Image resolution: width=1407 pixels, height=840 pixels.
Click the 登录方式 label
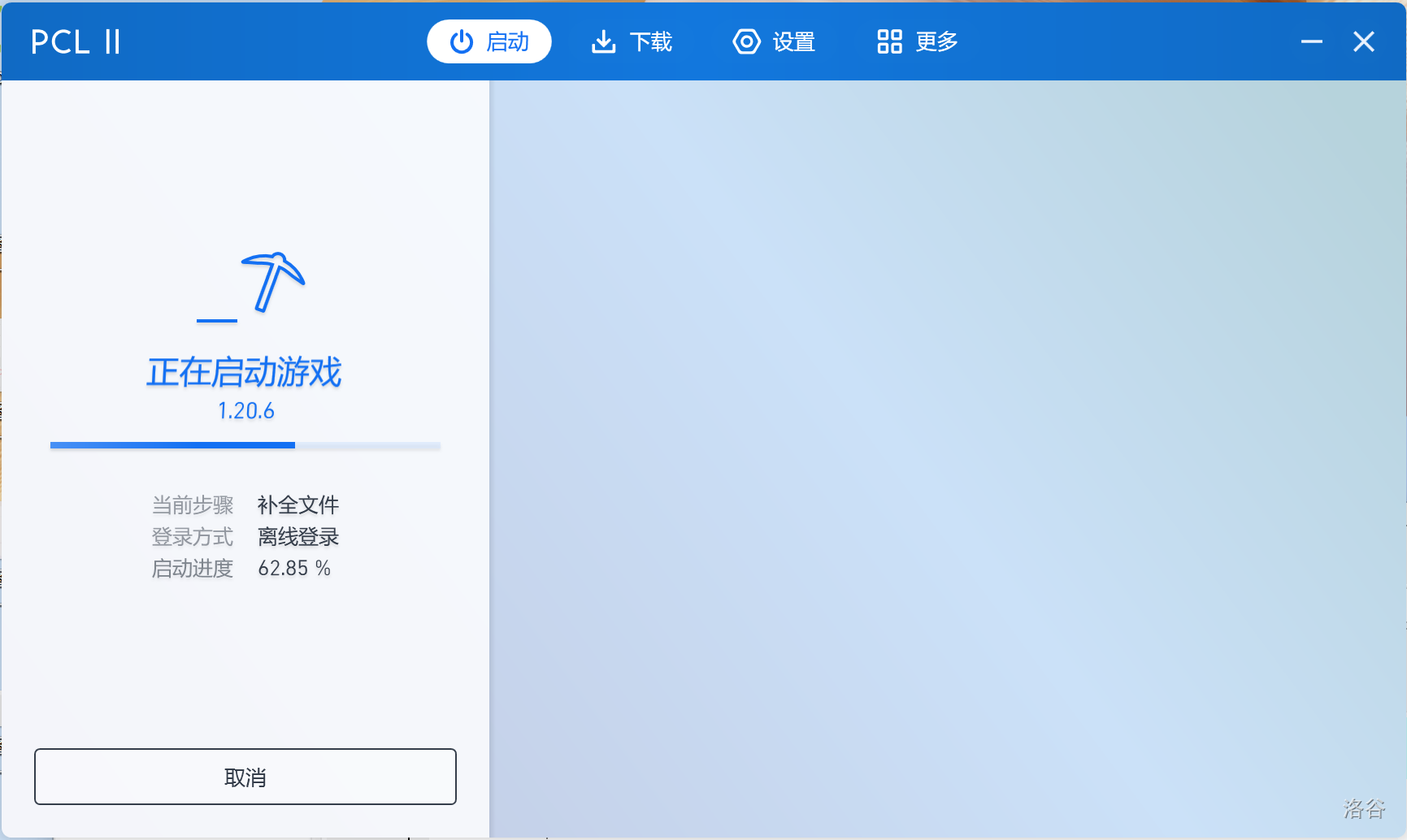[193, 537]
